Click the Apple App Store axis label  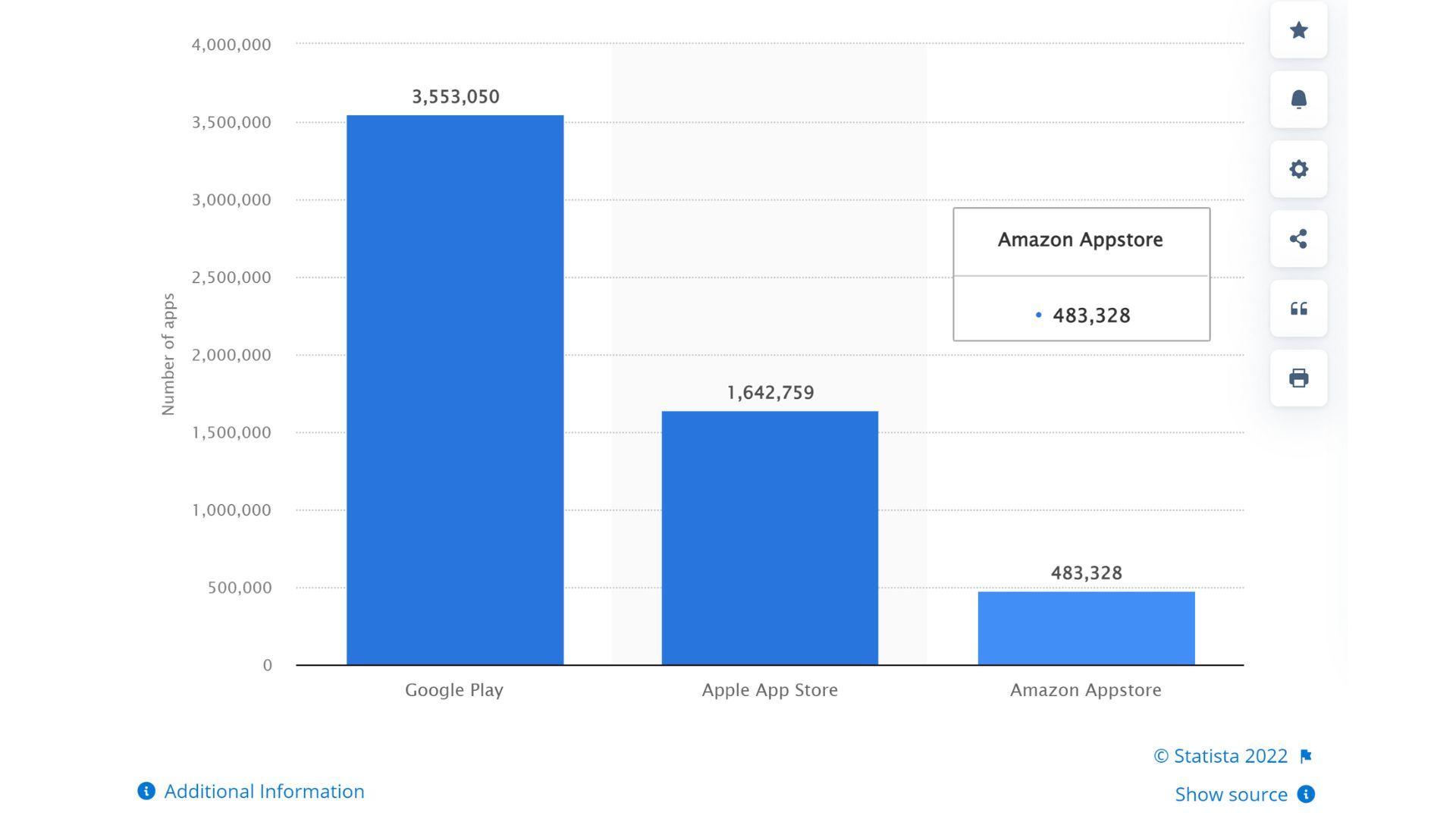pyautogui.click(x=769, y=690)
